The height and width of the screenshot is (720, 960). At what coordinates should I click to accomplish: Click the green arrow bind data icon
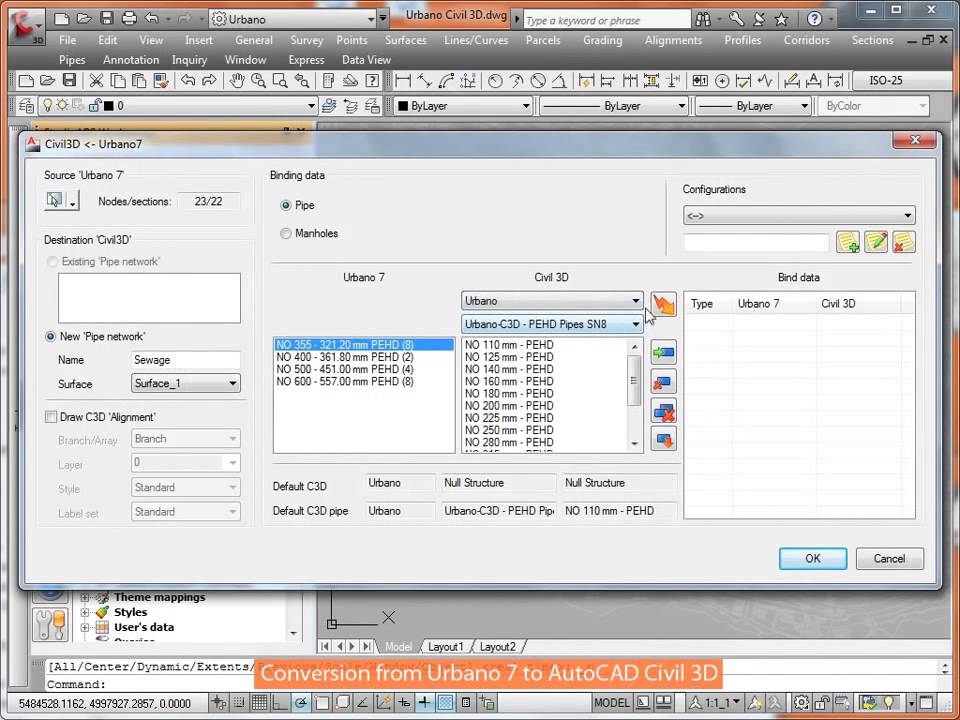tap(663, 352)
